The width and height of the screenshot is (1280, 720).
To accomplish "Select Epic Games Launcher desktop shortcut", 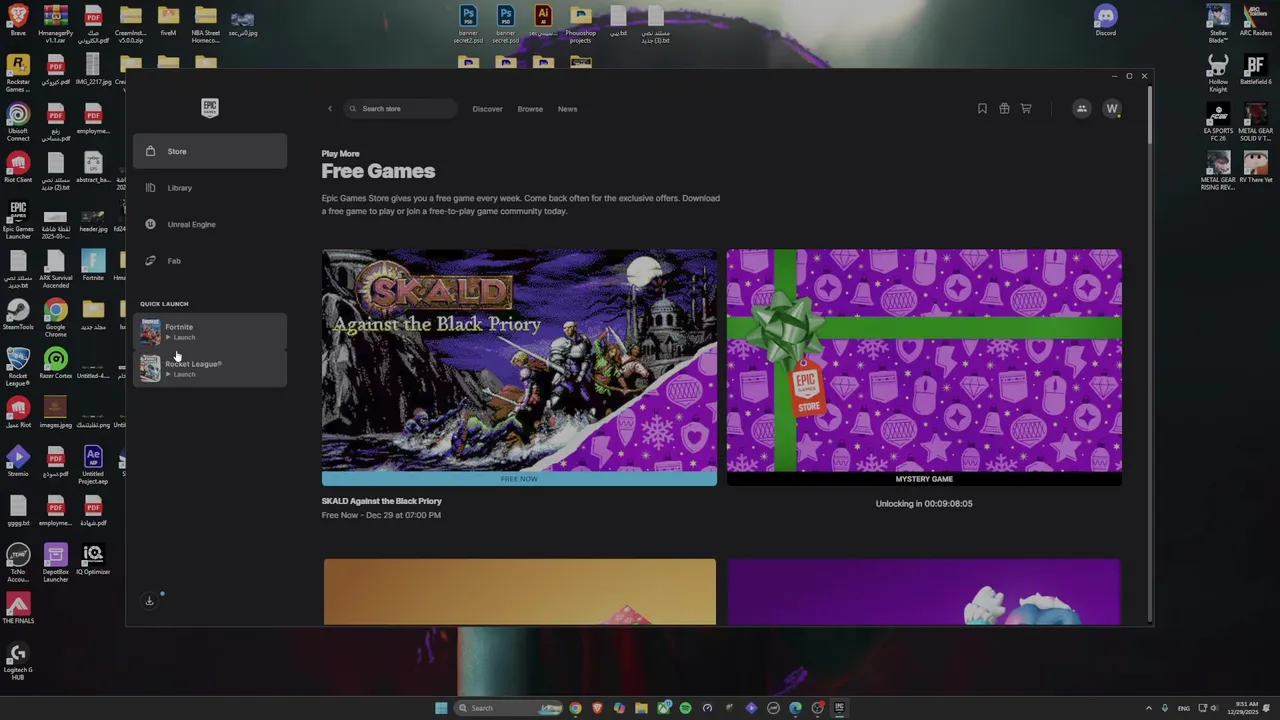I will 18,220.
